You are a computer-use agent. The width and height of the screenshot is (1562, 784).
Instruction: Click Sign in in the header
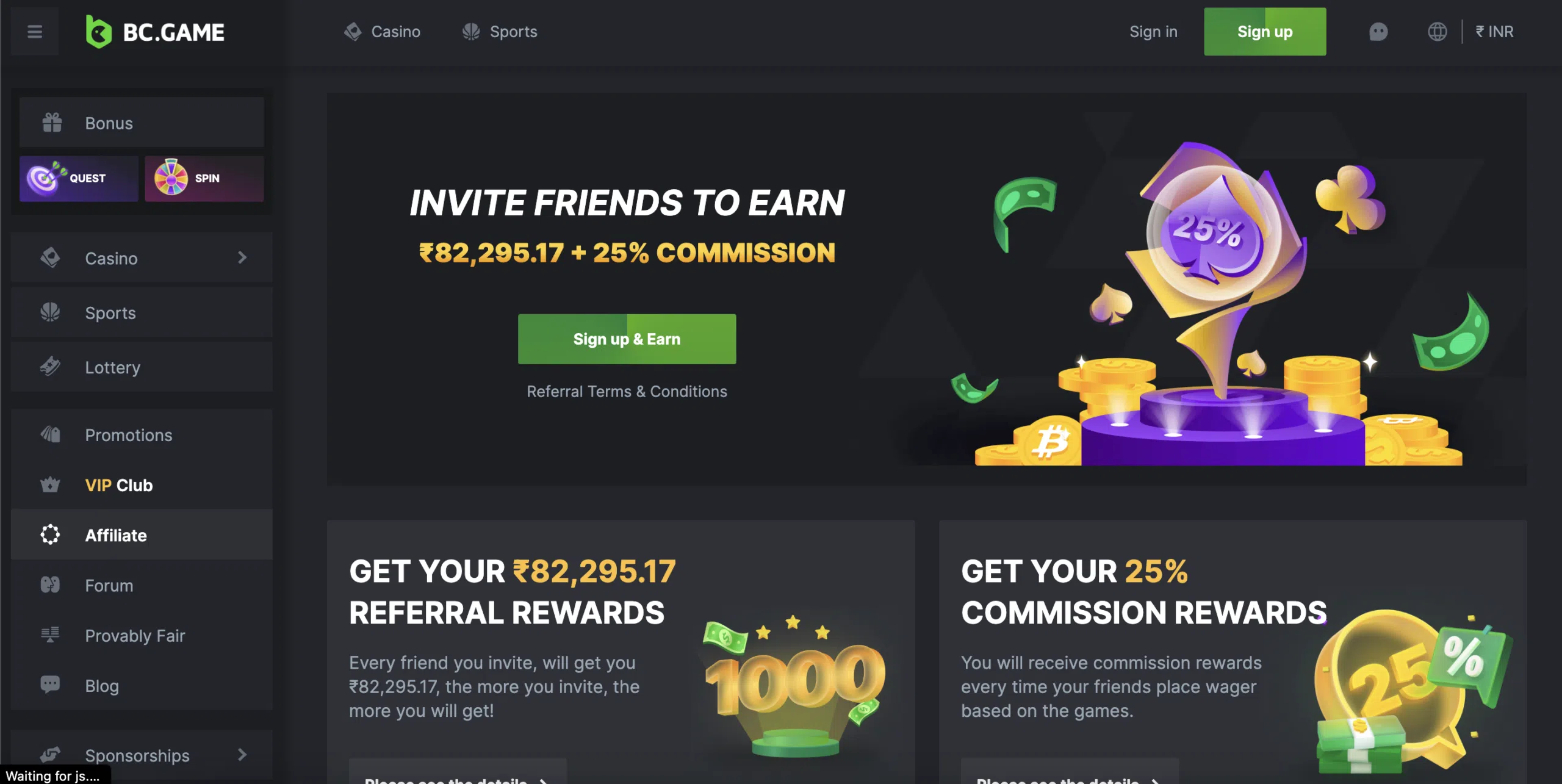(1153, 32)
